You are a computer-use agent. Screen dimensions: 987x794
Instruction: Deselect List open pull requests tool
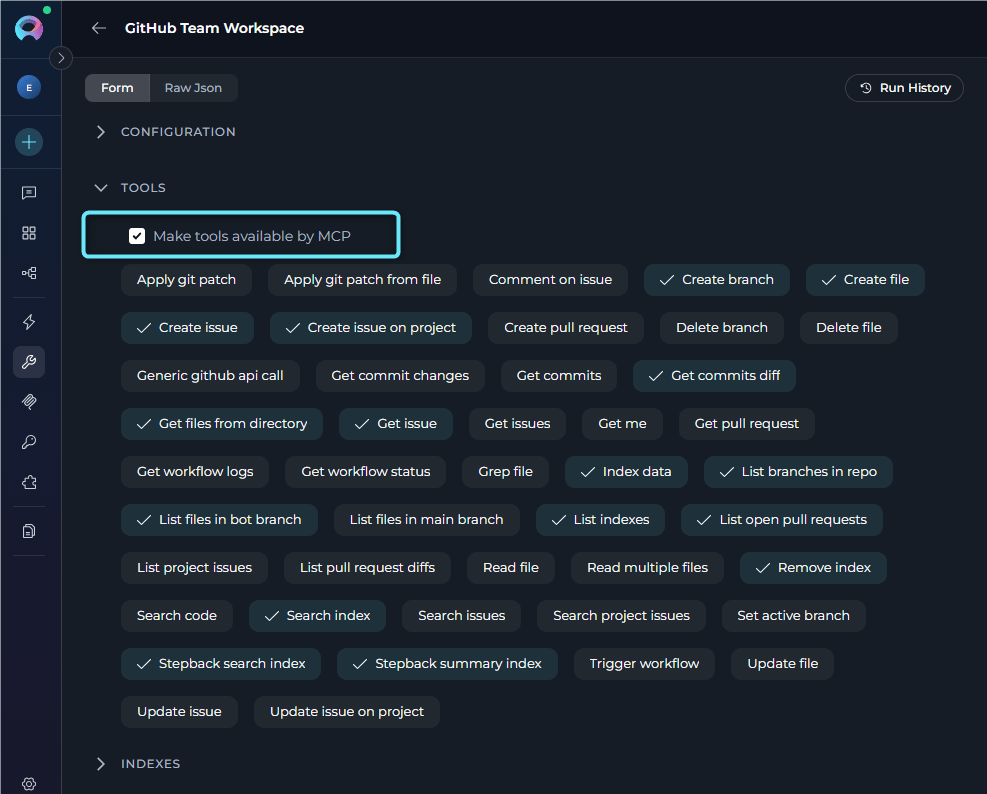click(781, 520)
